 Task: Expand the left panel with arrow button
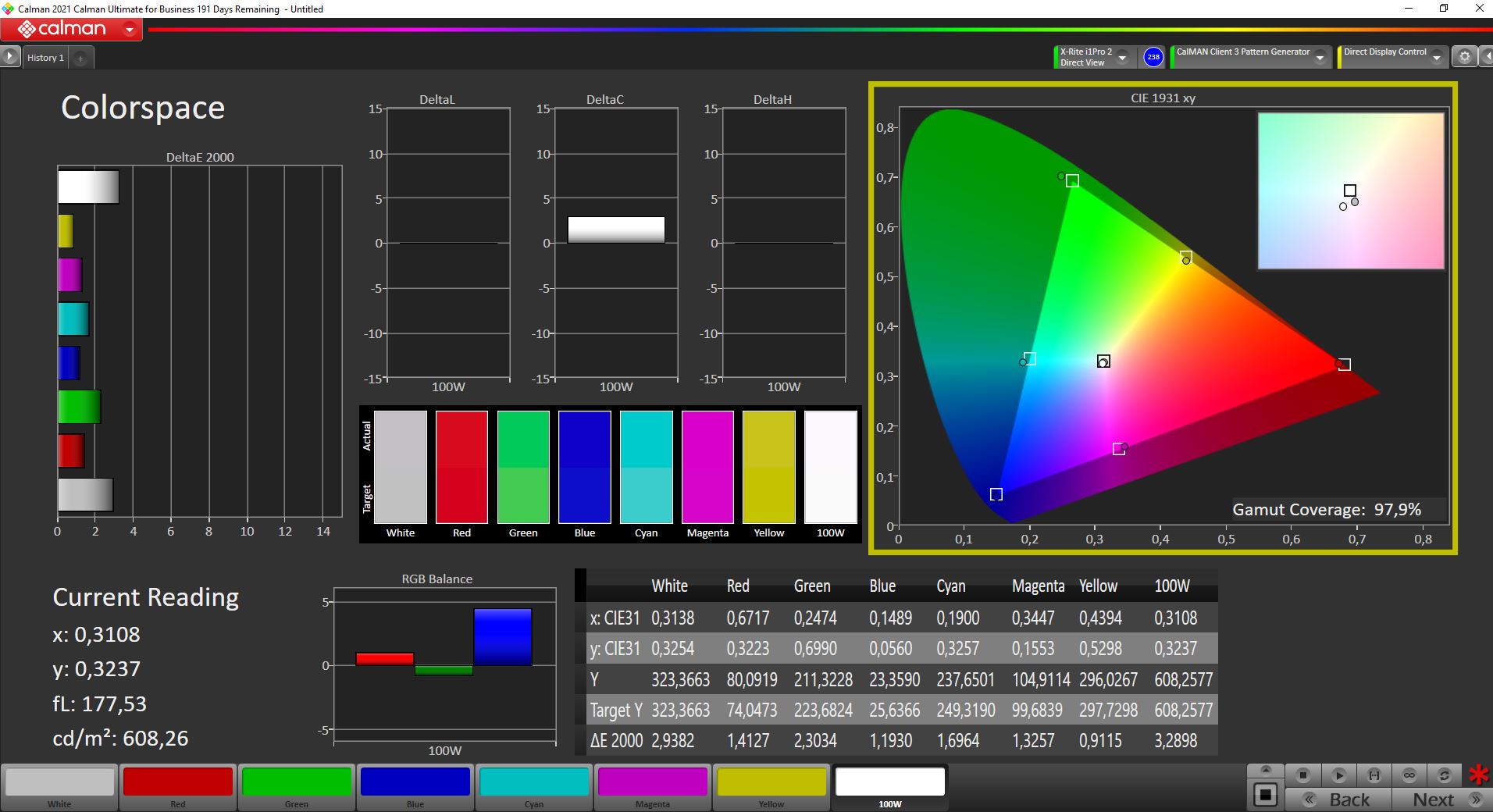pos(9,56)
